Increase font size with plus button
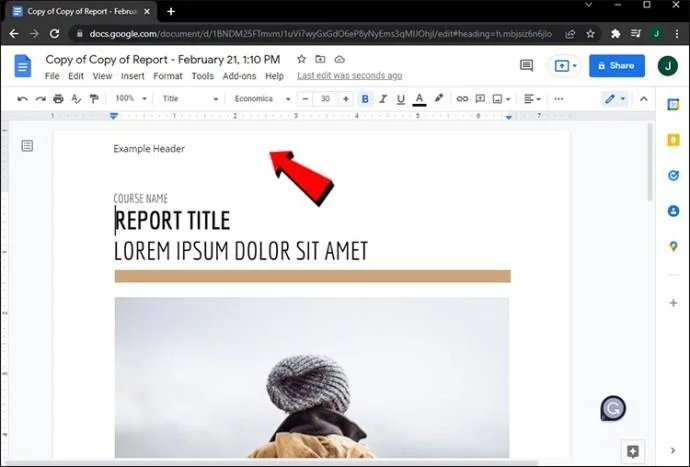 [x=346, y=99]
